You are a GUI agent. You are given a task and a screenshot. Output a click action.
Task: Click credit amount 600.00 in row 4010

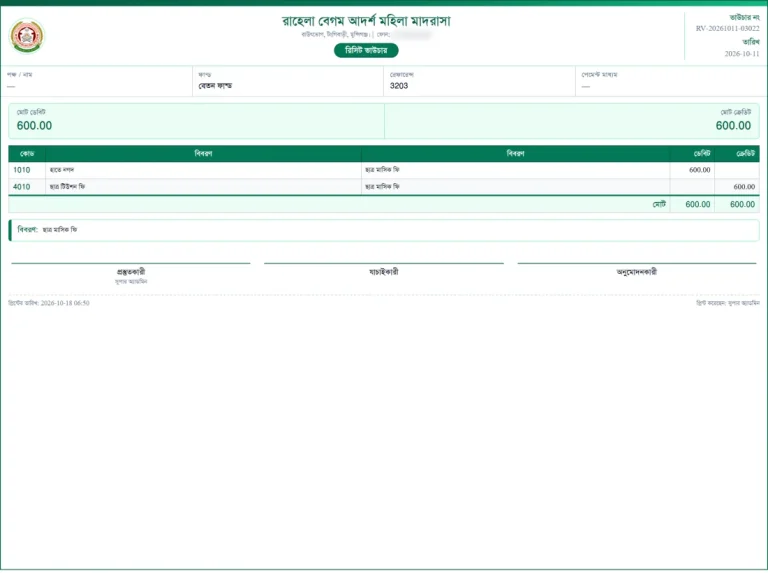(744, 187)
